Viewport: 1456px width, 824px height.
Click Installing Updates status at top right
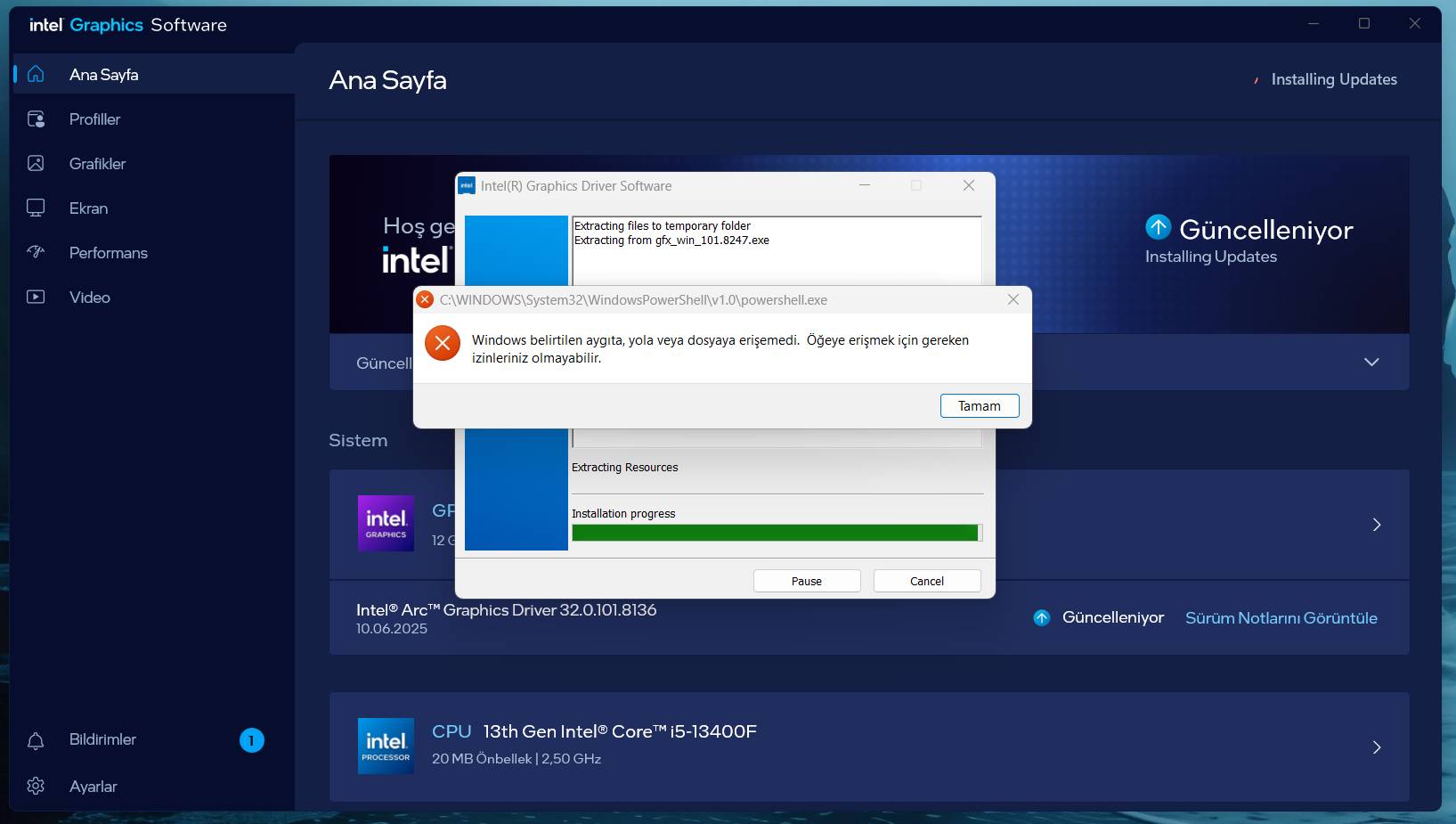click(1334, 79)
